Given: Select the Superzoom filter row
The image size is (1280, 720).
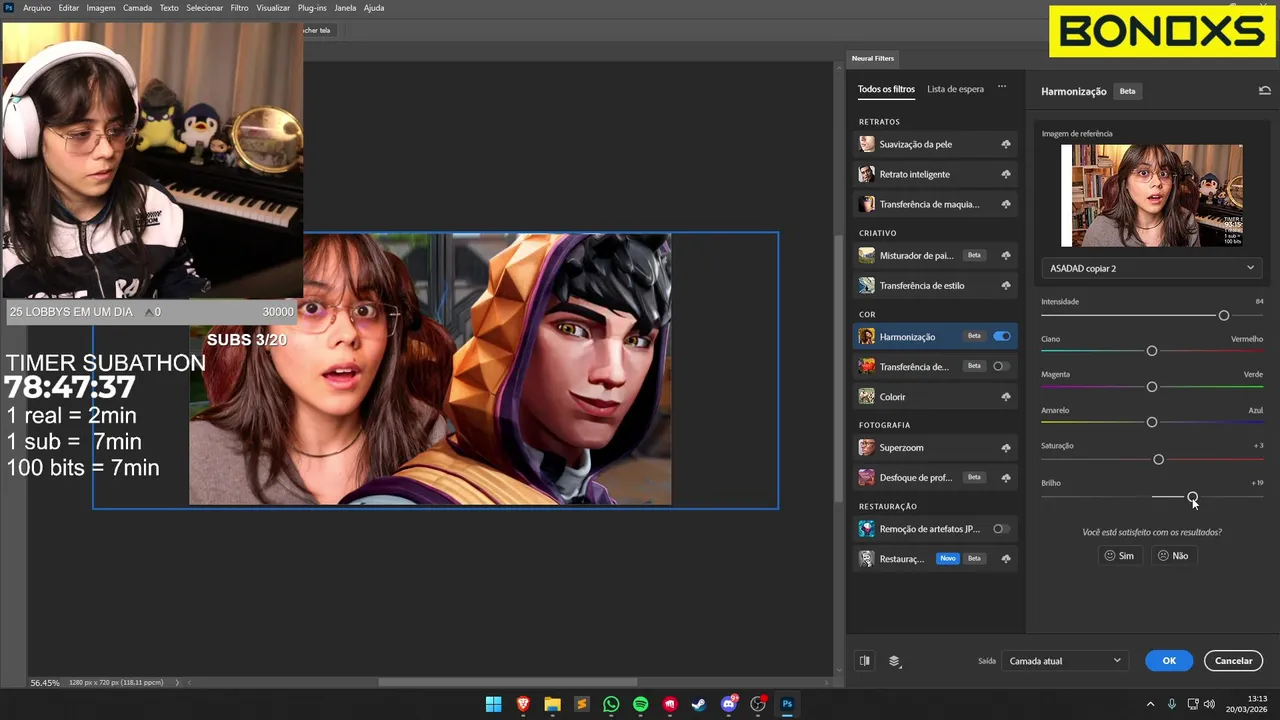Looking at the screenshot, I should click(934, 448).
